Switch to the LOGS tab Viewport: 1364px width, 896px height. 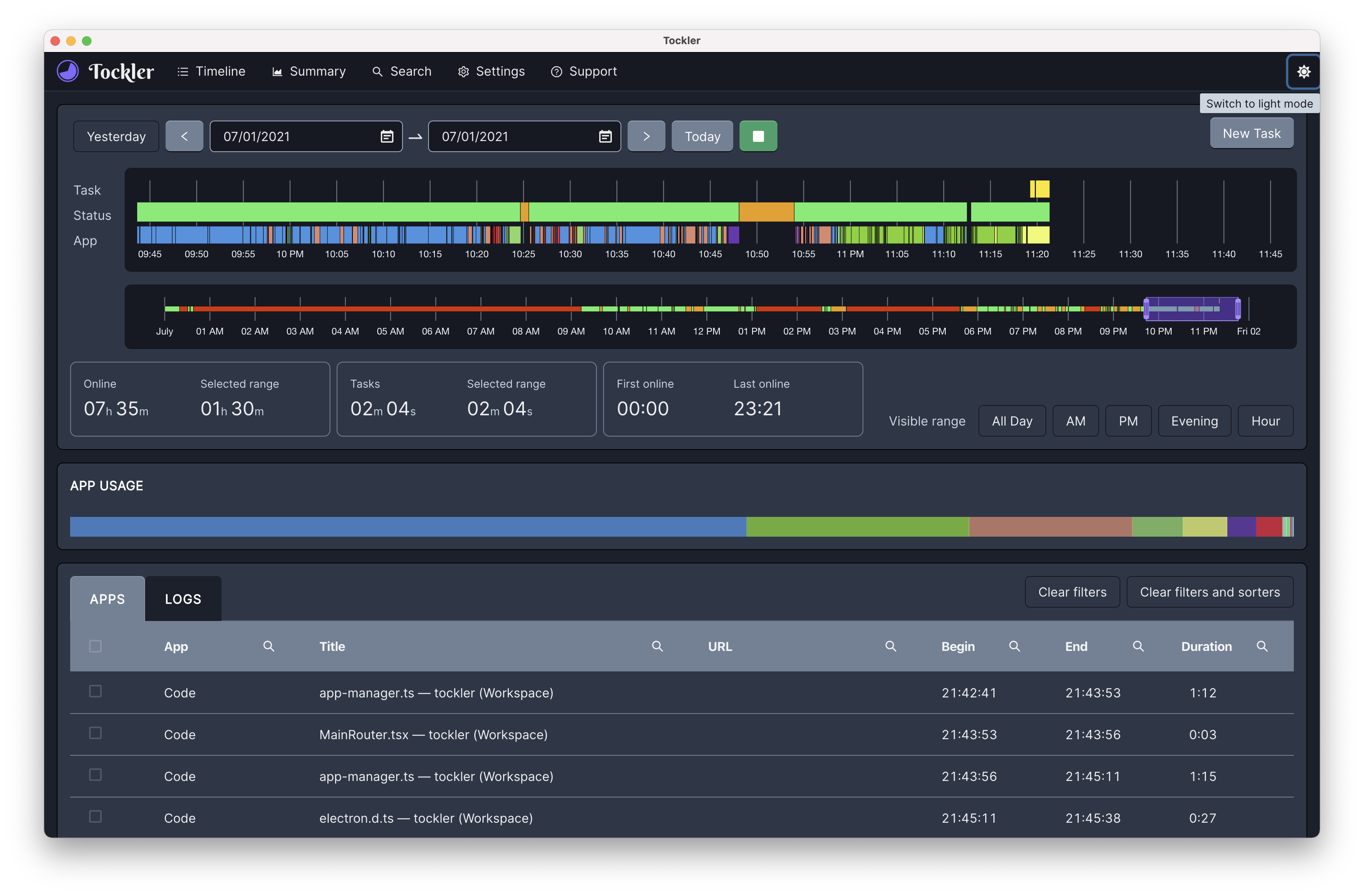[x=183, y=599]
